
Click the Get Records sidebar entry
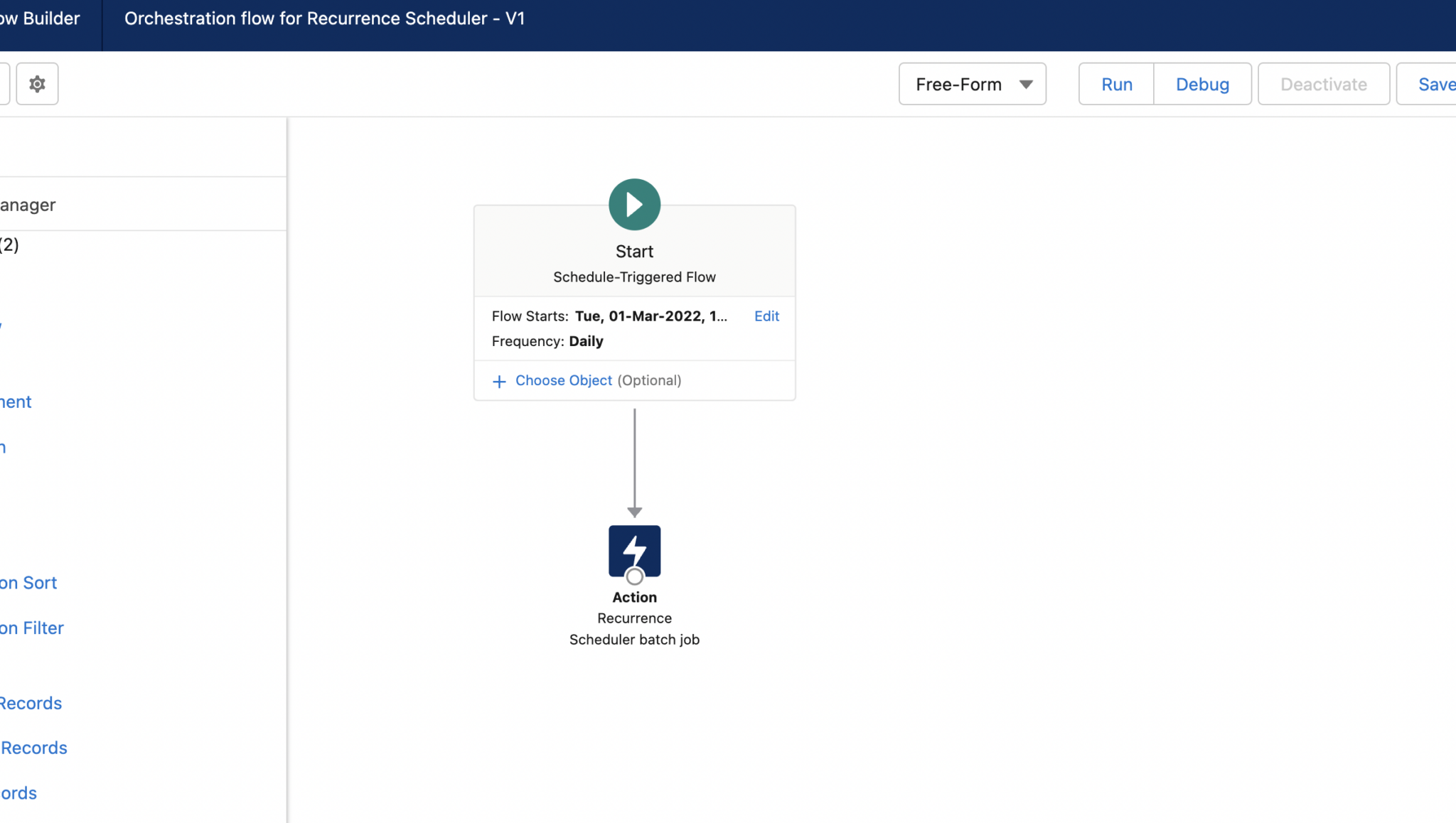click(x=30, y=702)
